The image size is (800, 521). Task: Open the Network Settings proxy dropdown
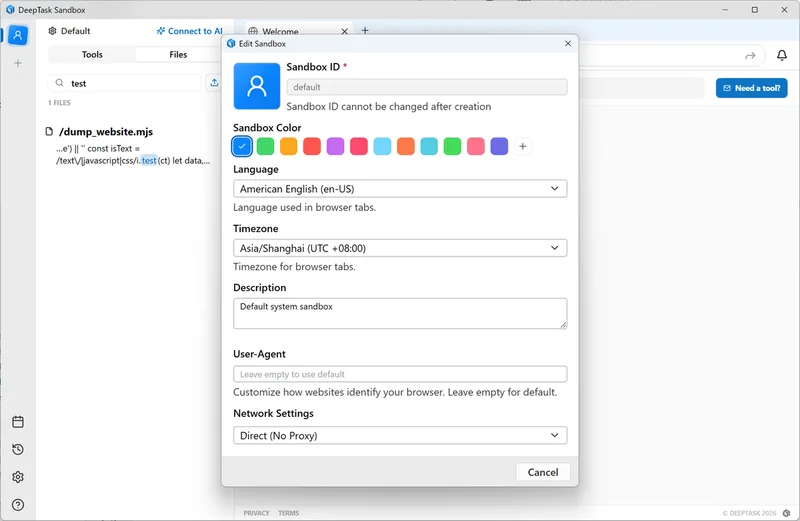(400, 436)
